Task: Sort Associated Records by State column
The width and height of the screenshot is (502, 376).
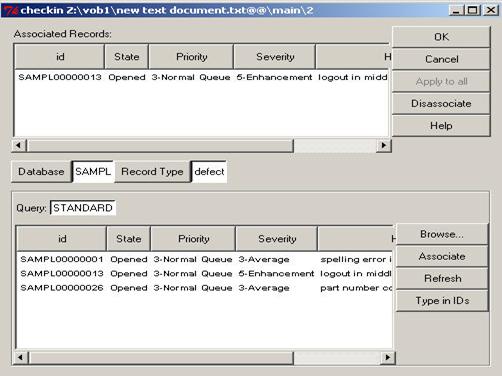Action: (x=127, y=57)
